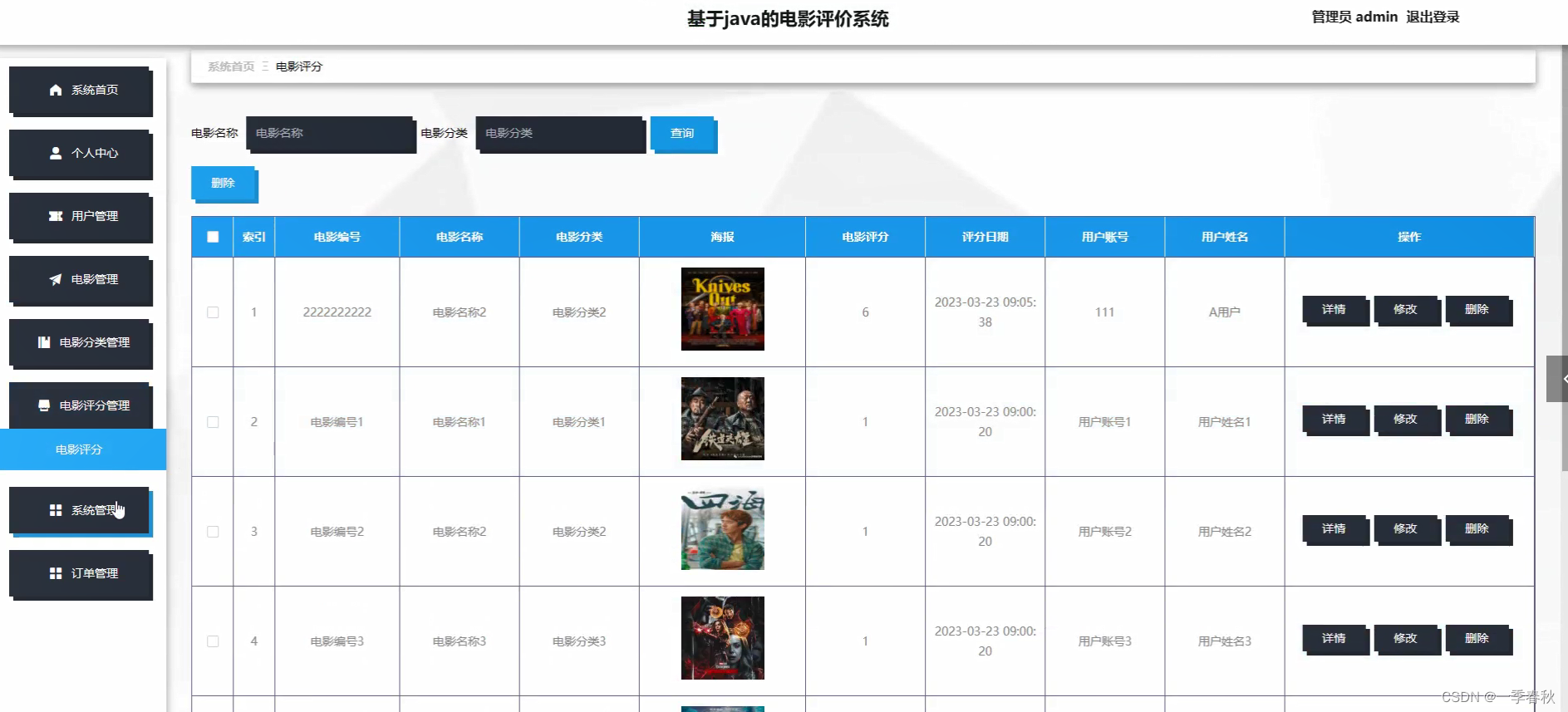1568x712 pixels.
Task: Click the 电影编号 column header
Action: pos(337,237)
